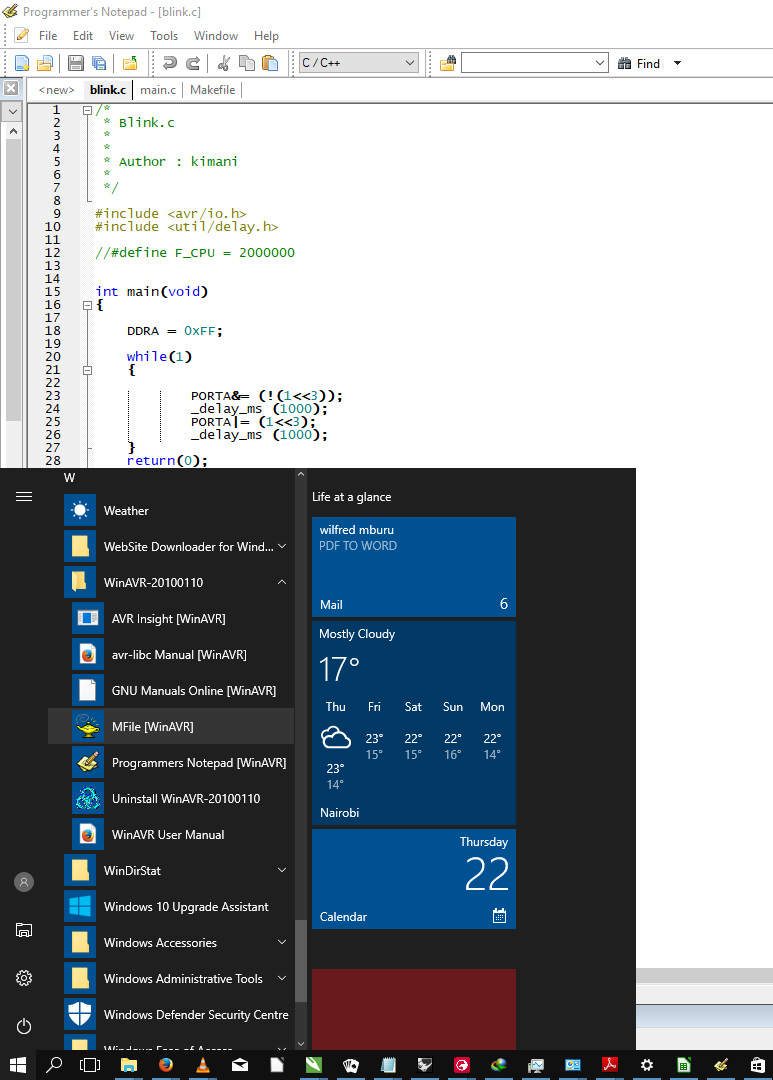The height and width of the screenshot is (1080, 773).
Task: Open the Tools menu
Action: (x=164, y=36)
